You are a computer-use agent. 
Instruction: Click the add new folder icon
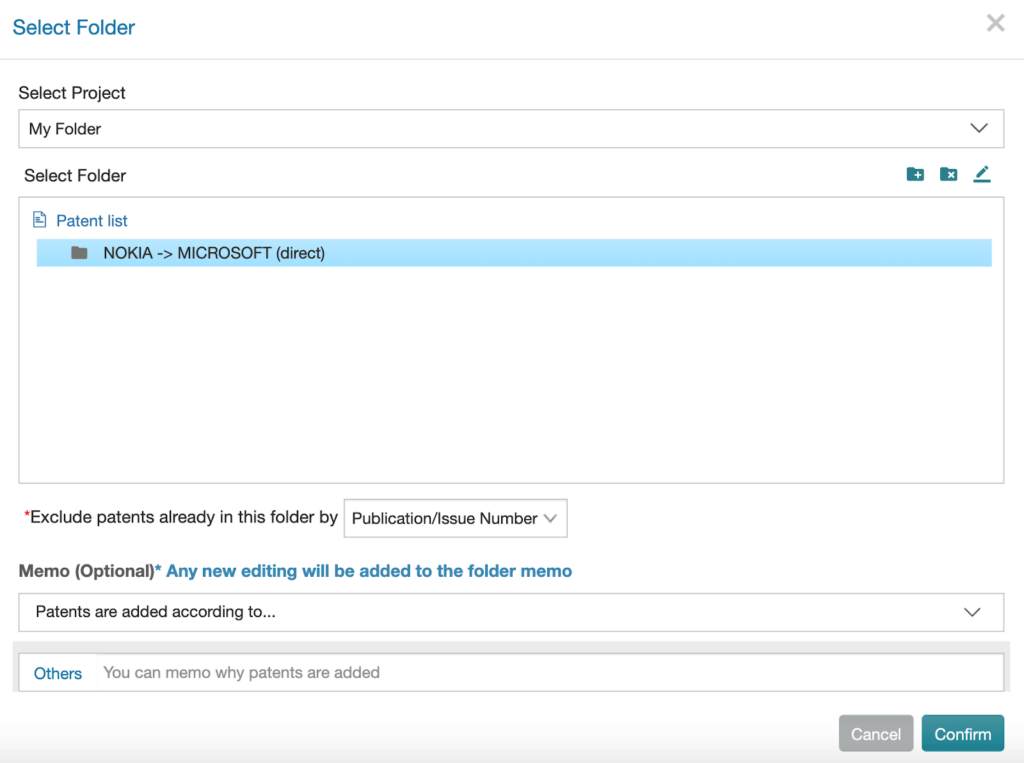[915, 175]
